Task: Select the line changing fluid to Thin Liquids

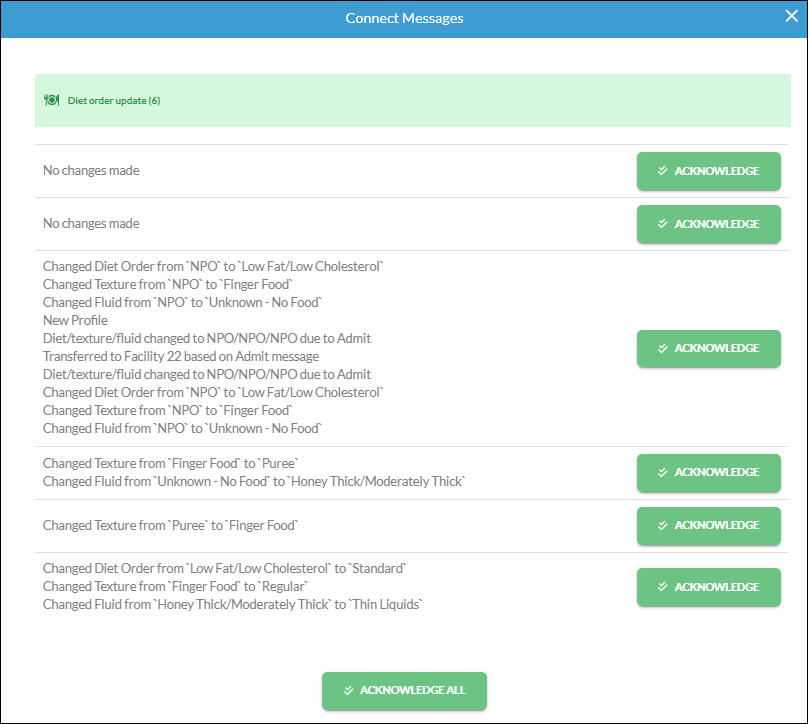Action: point(232,604)
